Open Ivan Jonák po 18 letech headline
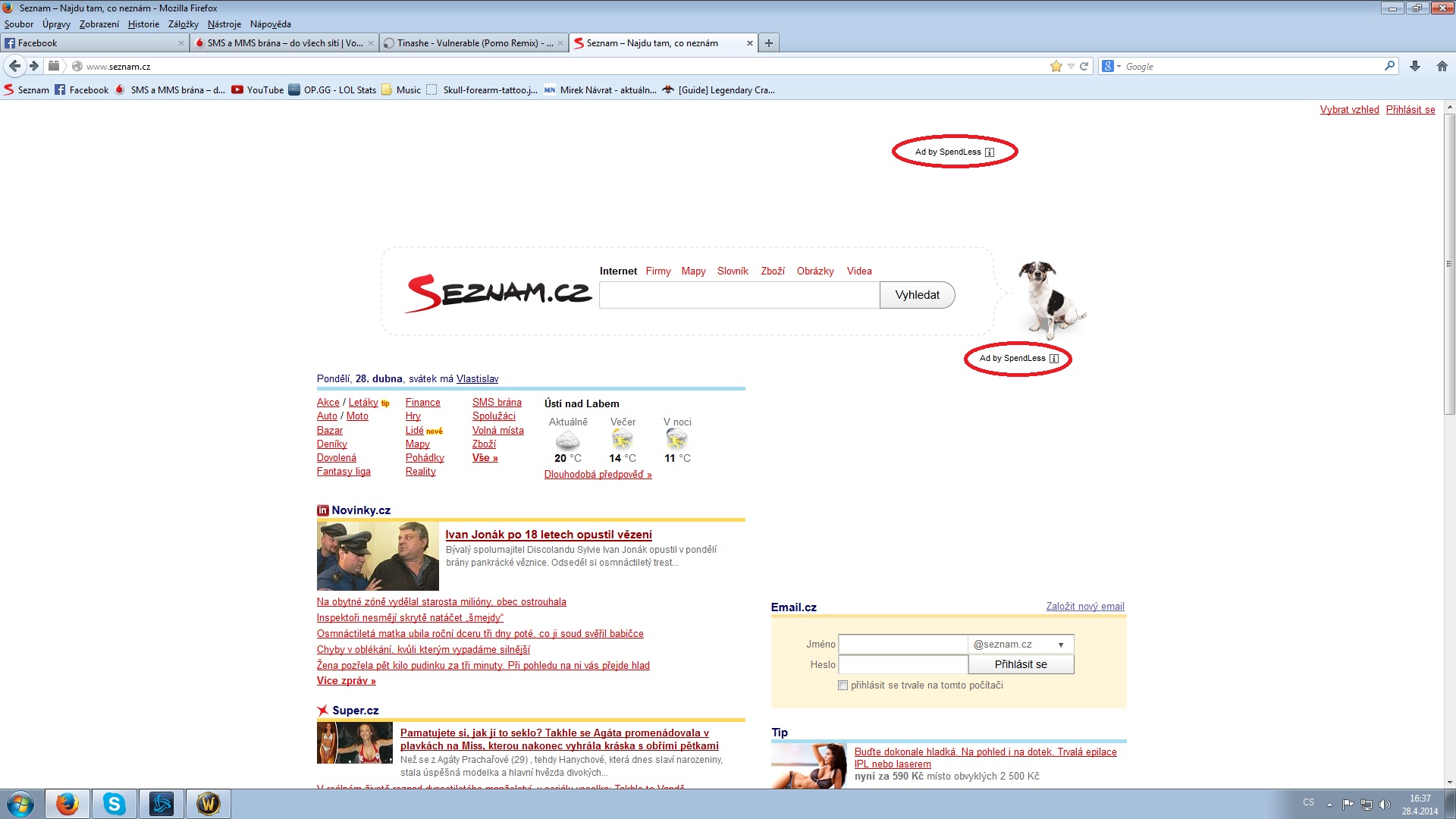This screenshot has height=819, width=1456. (548, 535)
